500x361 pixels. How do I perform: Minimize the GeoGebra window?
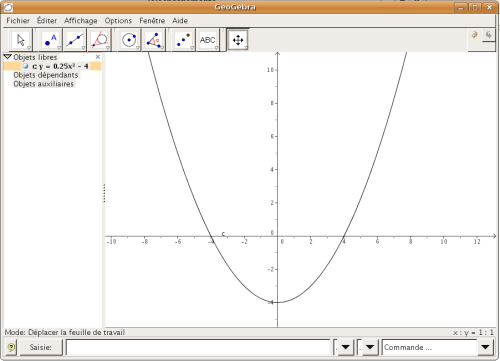pyautogui.click(x=461, y=7)
